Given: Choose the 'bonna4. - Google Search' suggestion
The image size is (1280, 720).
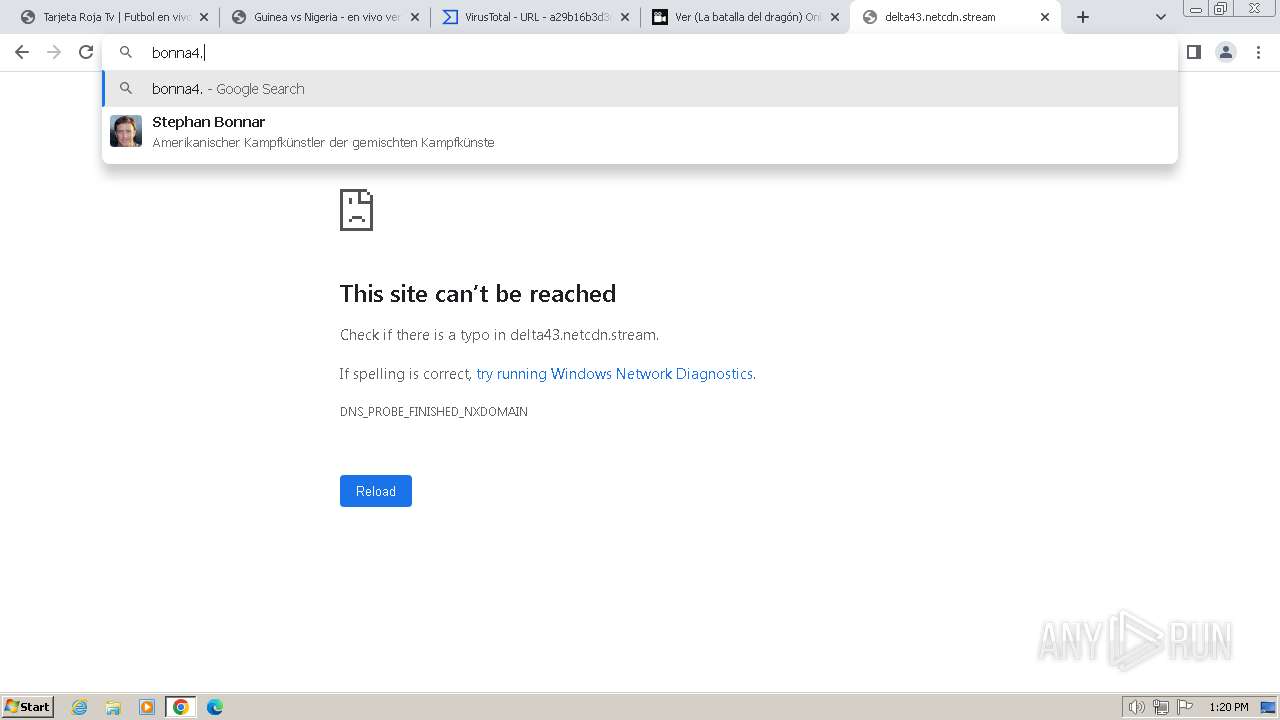Looking at the screenshot, I should [640, 89].
